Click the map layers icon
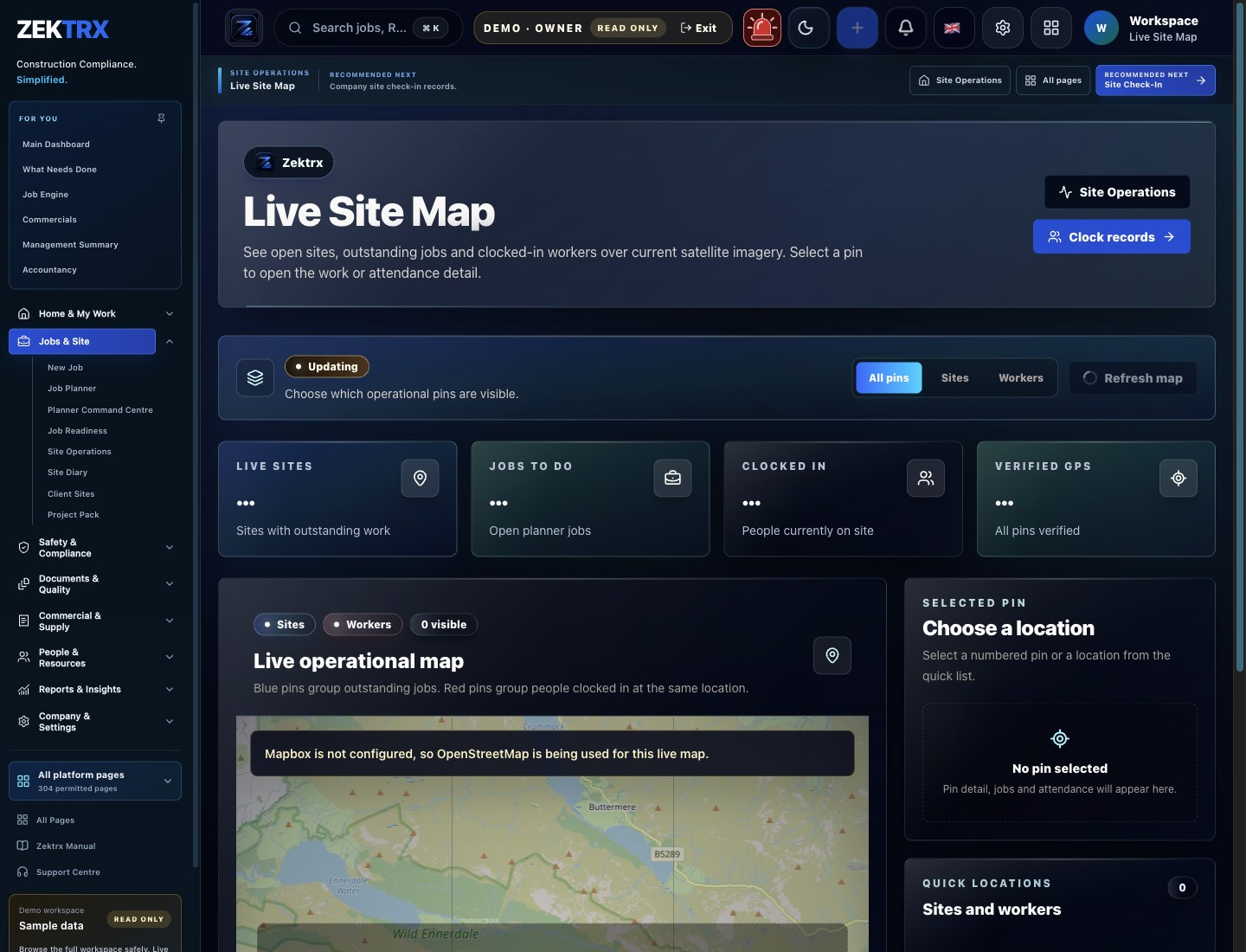 [255, 377]
